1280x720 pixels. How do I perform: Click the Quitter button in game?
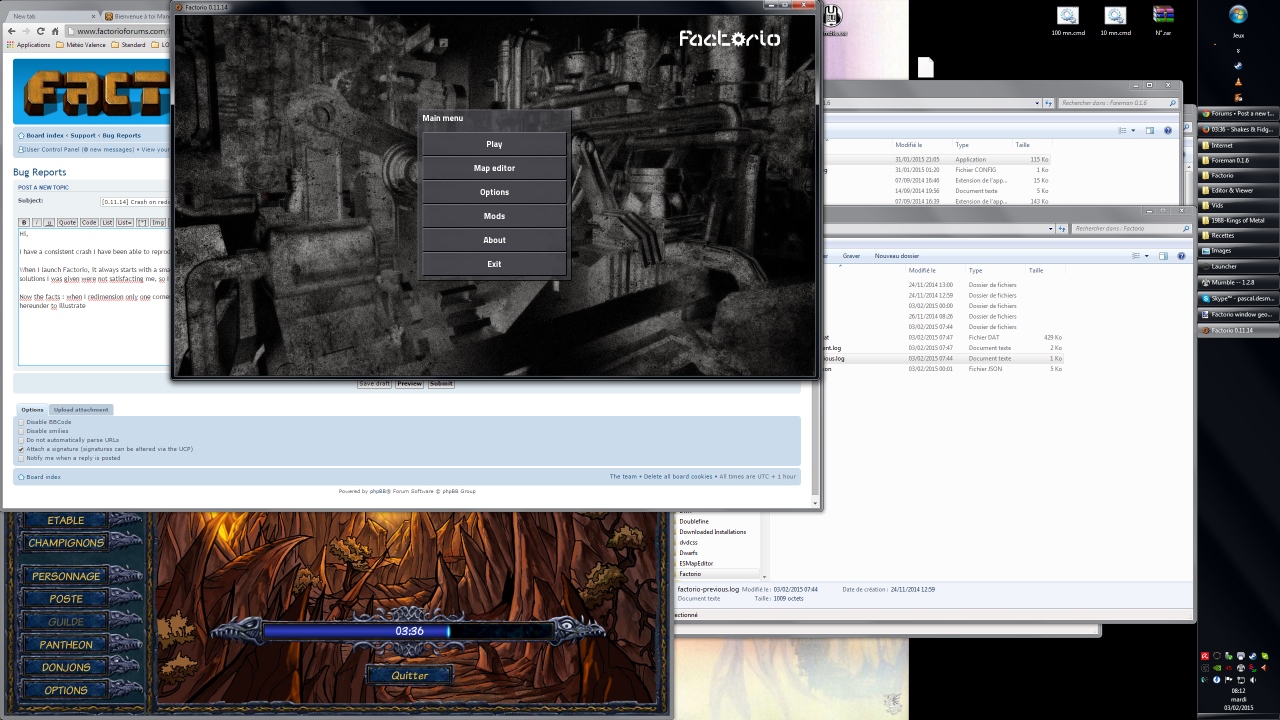pyautogui.click(x=410, y=676)
